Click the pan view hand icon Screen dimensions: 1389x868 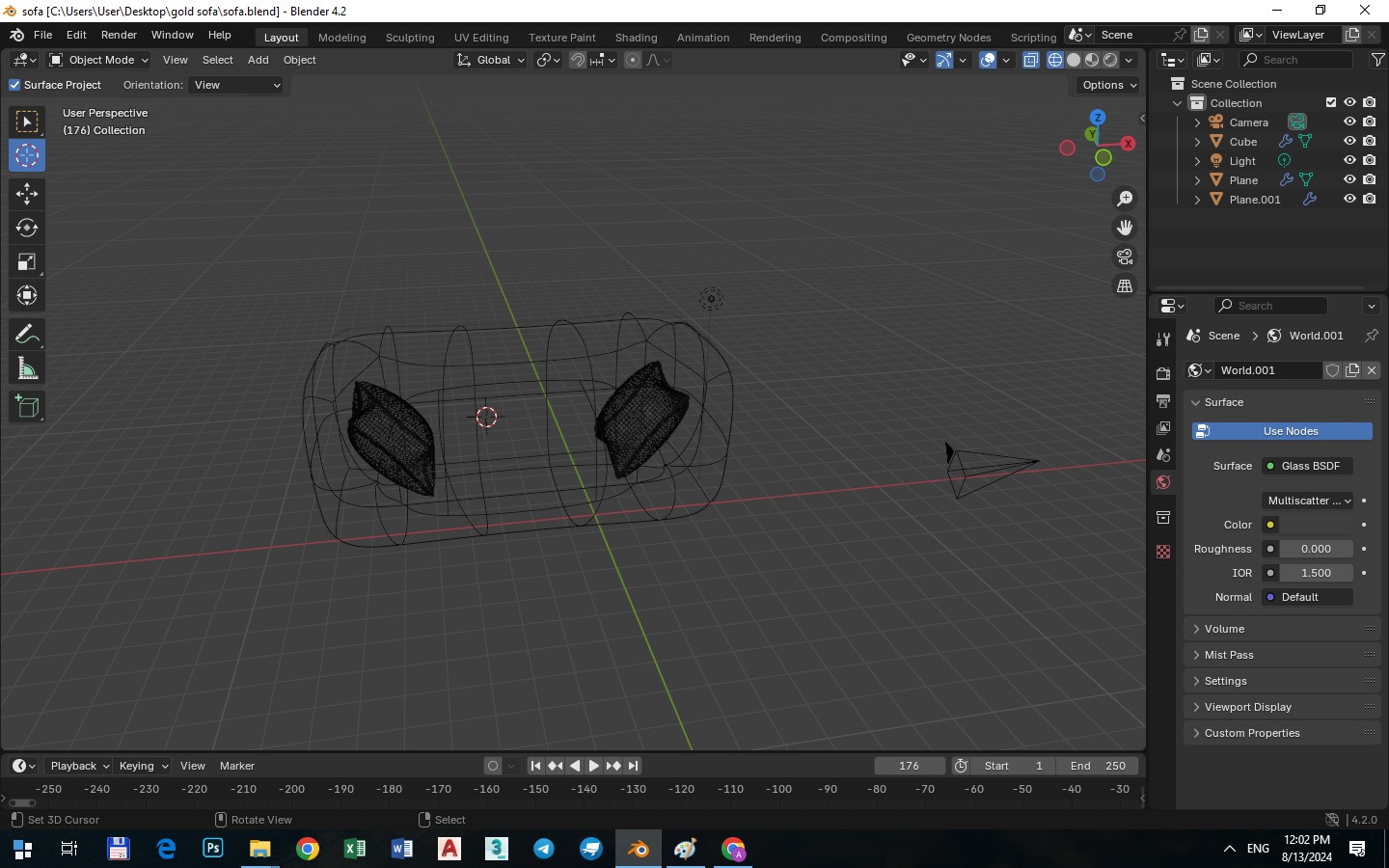tap(1125, 228)
